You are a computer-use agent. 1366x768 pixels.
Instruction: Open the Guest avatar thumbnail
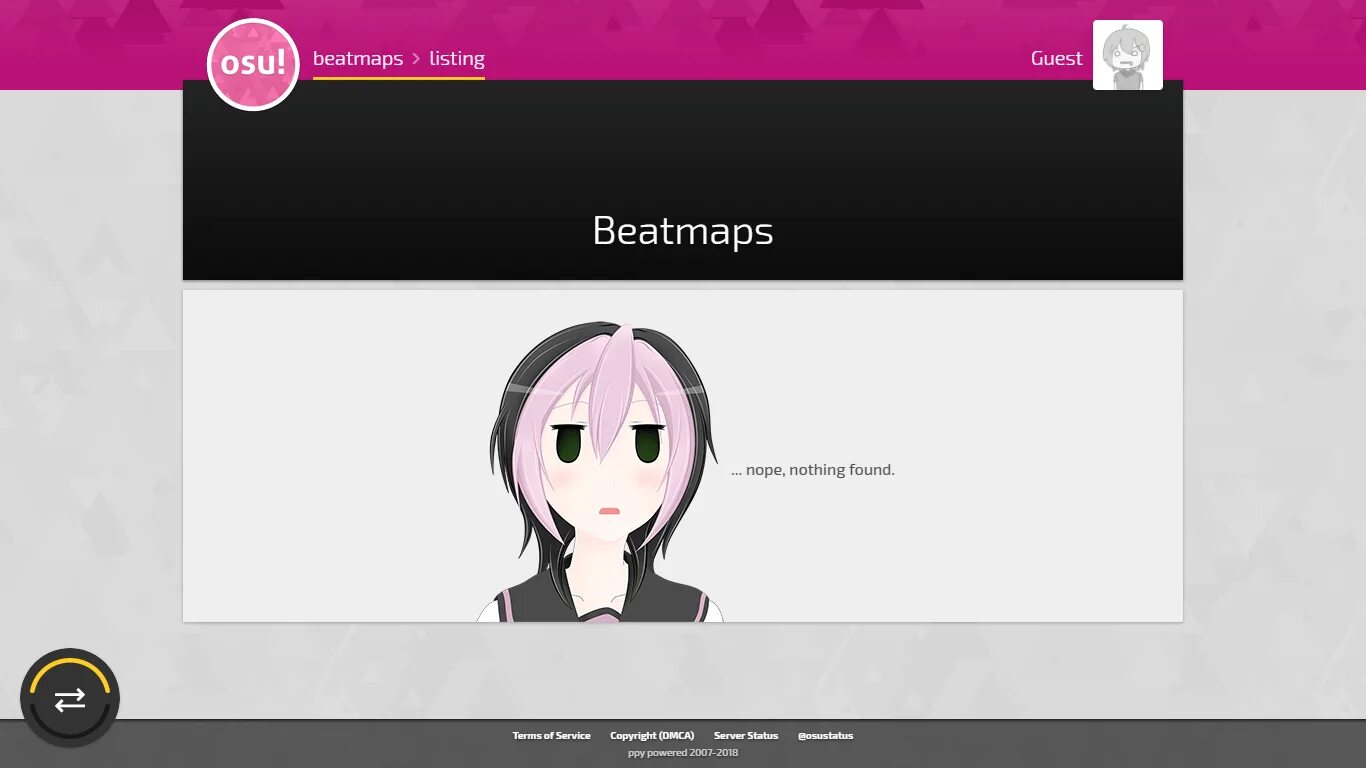(x=1128, y=55)
